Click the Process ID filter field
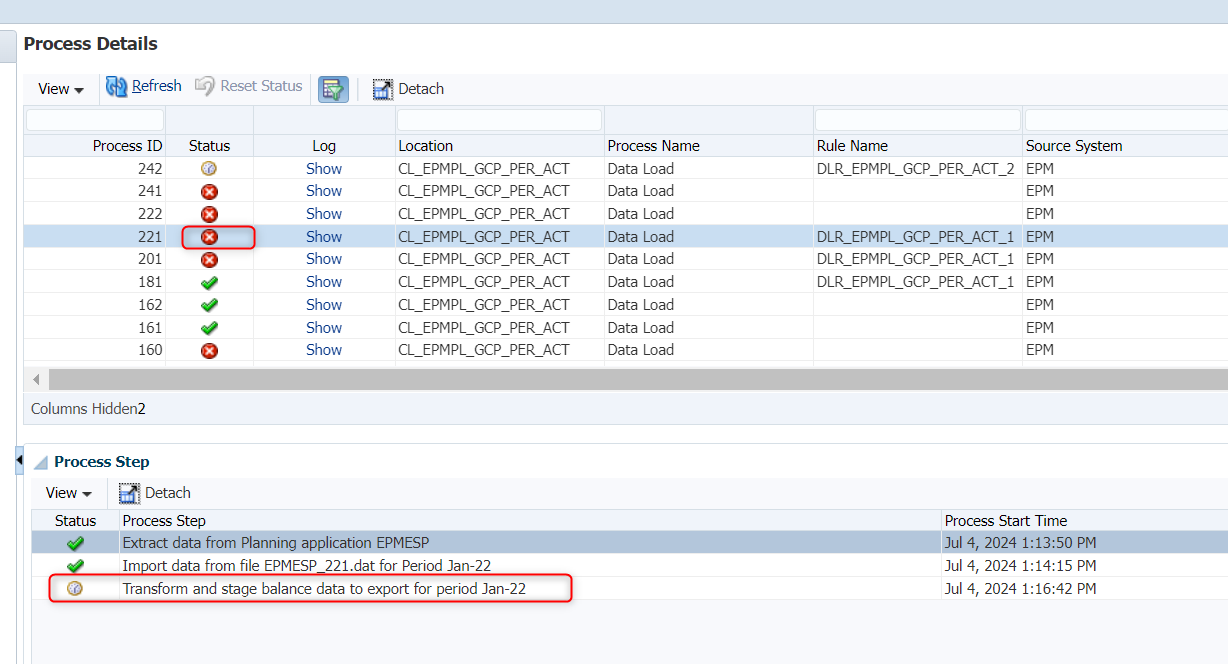 95,120
